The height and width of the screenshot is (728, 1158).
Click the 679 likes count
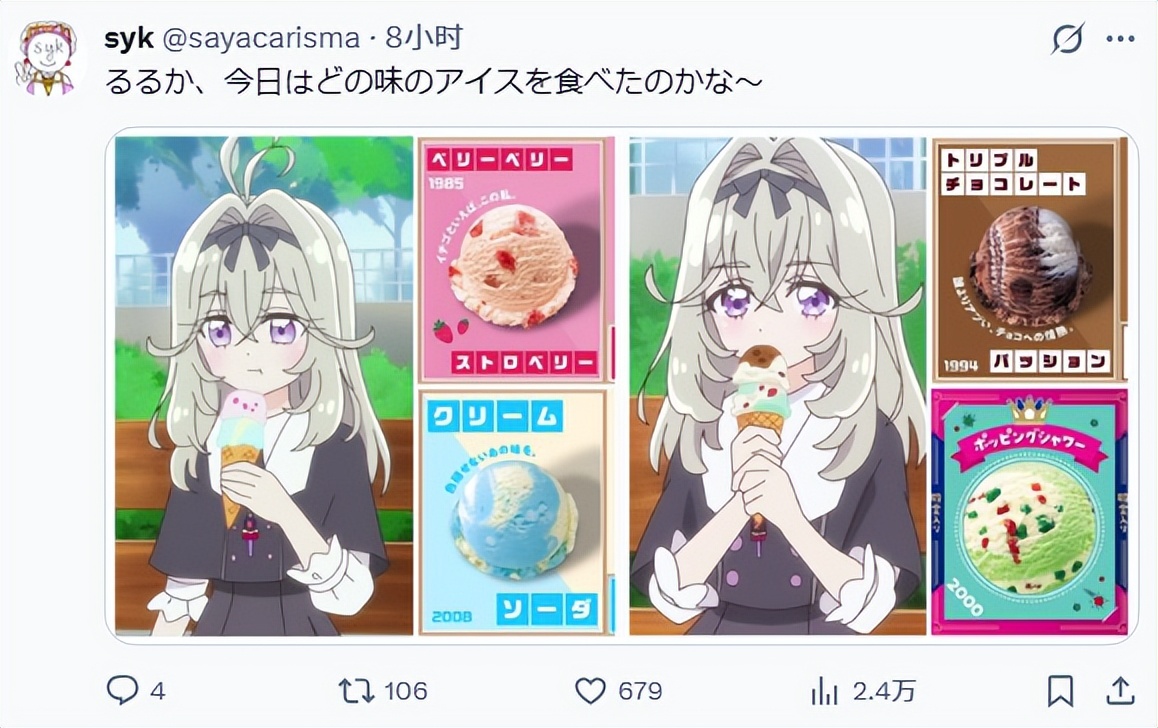[640, 691]
